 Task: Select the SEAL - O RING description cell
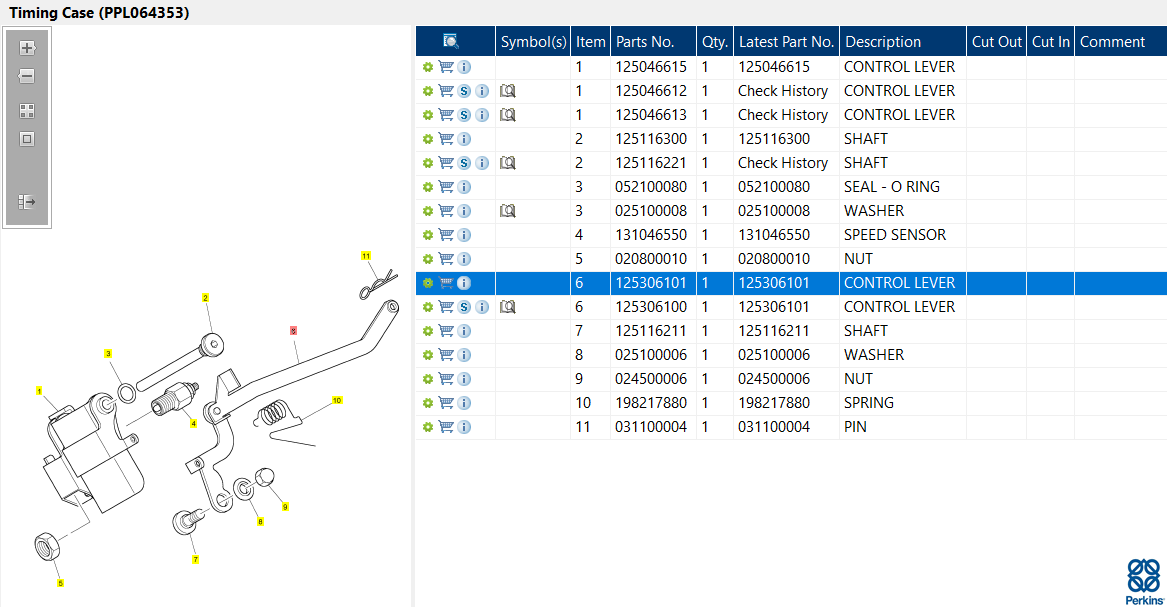click(x=902, y=187)
